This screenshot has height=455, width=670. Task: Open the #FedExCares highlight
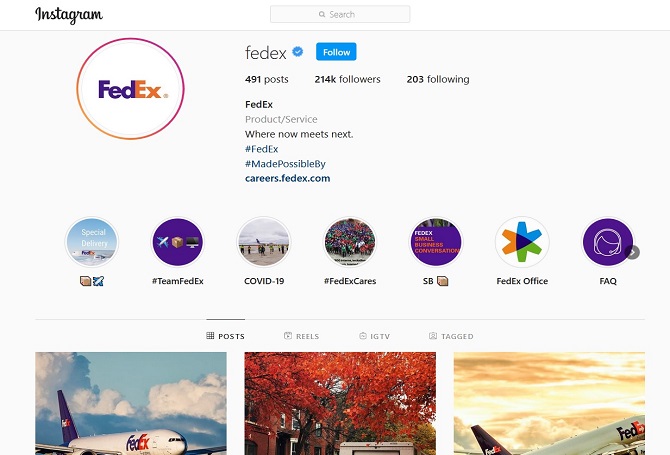click(350, 242)
